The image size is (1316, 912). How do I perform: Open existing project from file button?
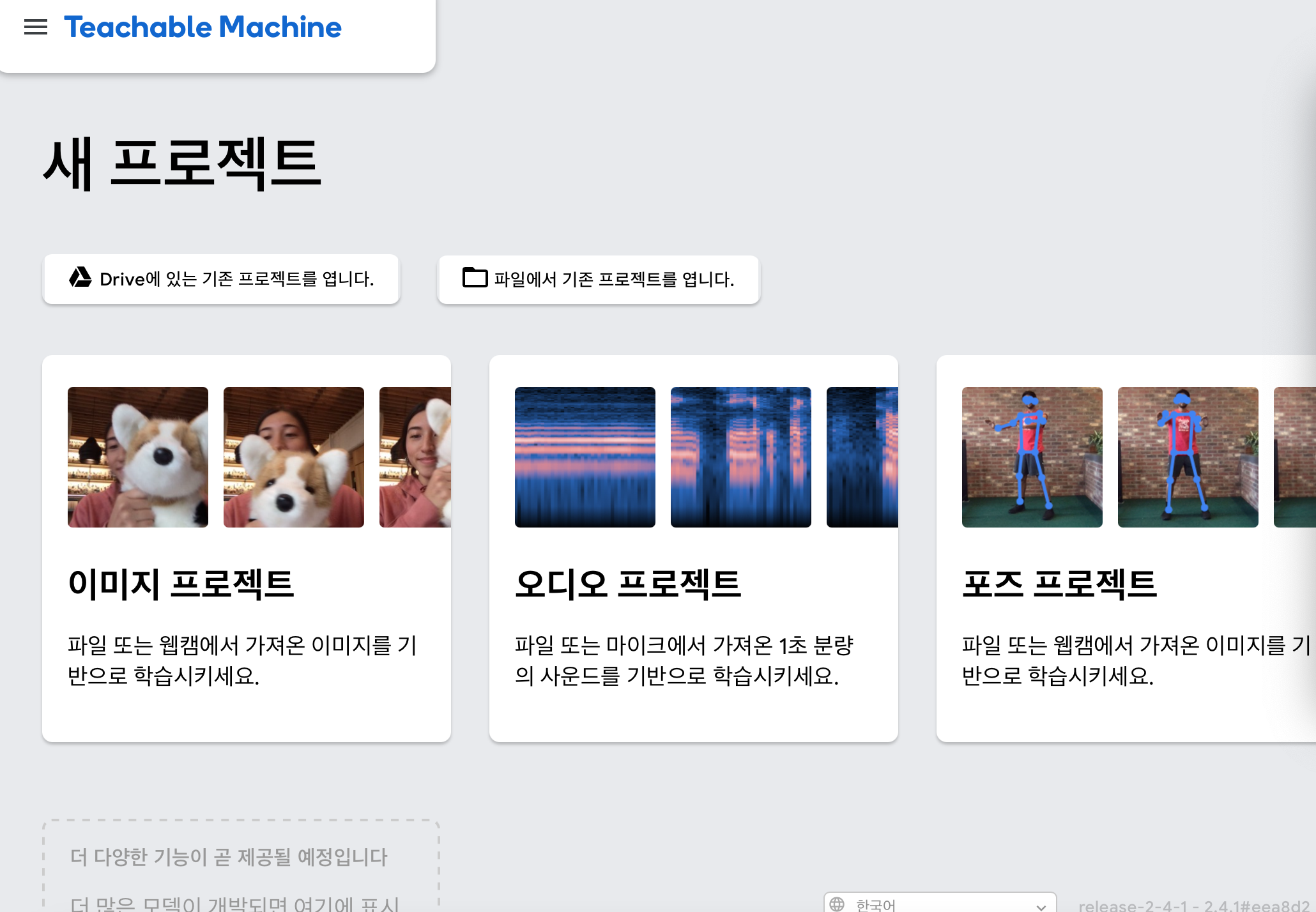(599, 279)
